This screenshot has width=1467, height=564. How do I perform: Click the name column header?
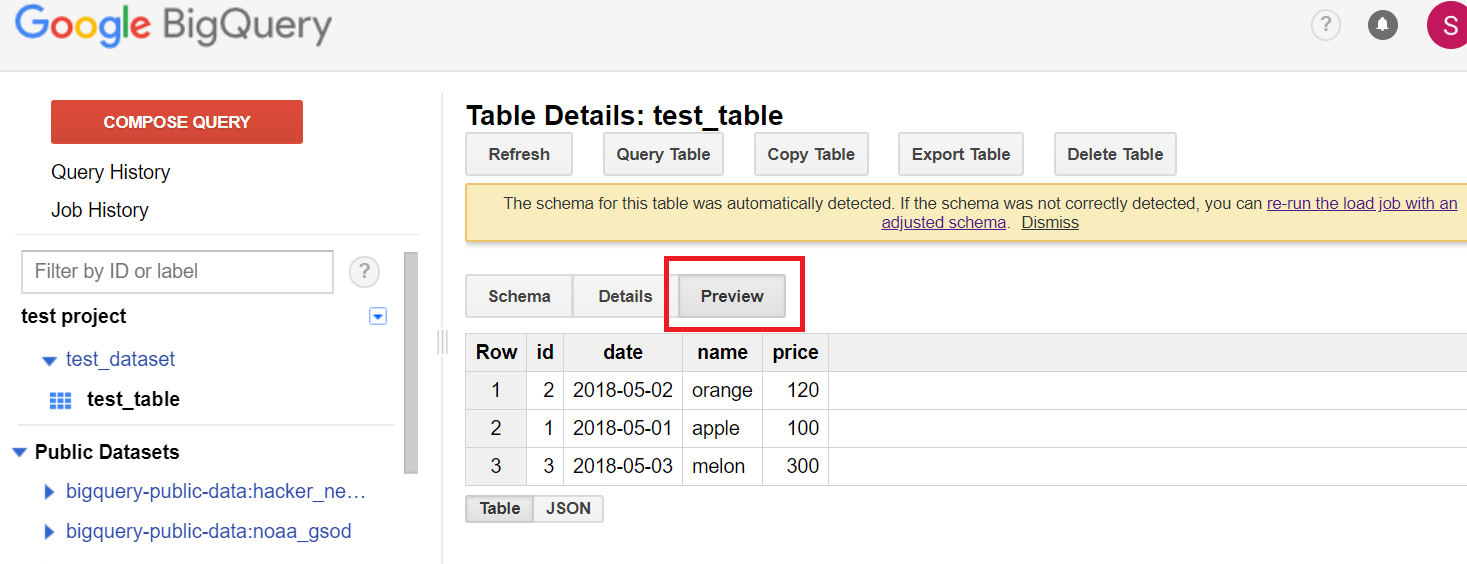[x=723, y=352]
